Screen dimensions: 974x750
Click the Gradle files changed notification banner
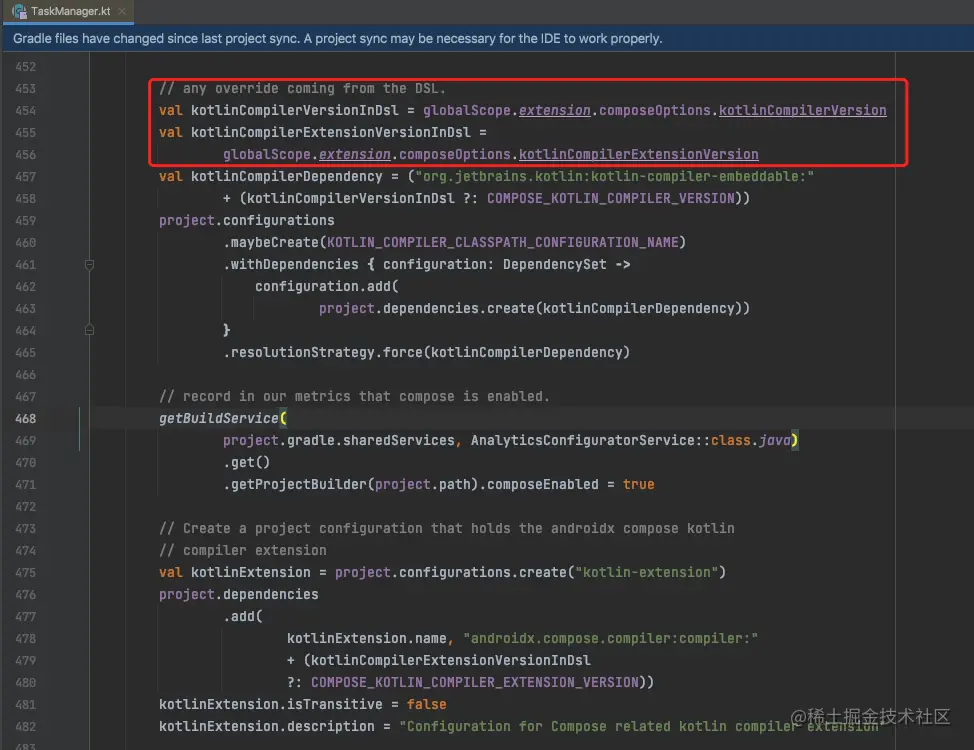pyautogui.click(x=487, y=39)
